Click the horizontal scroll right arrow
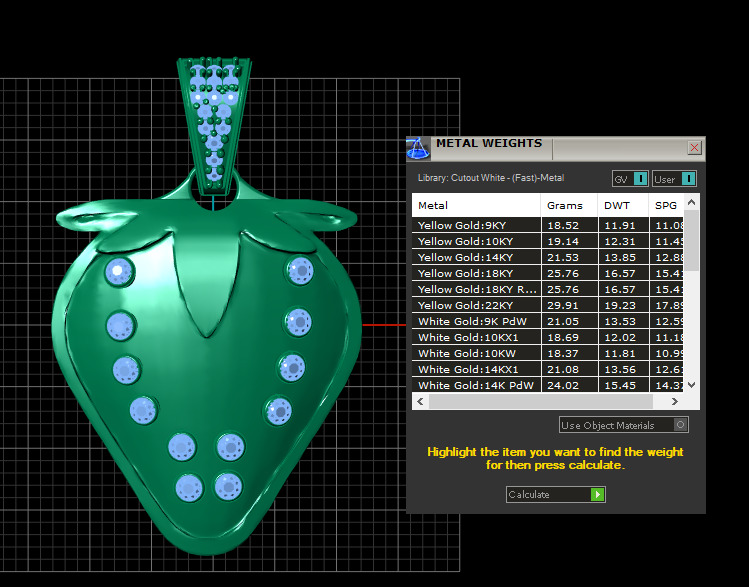This screenshot has height=587, width=749. tap(674, 401)
